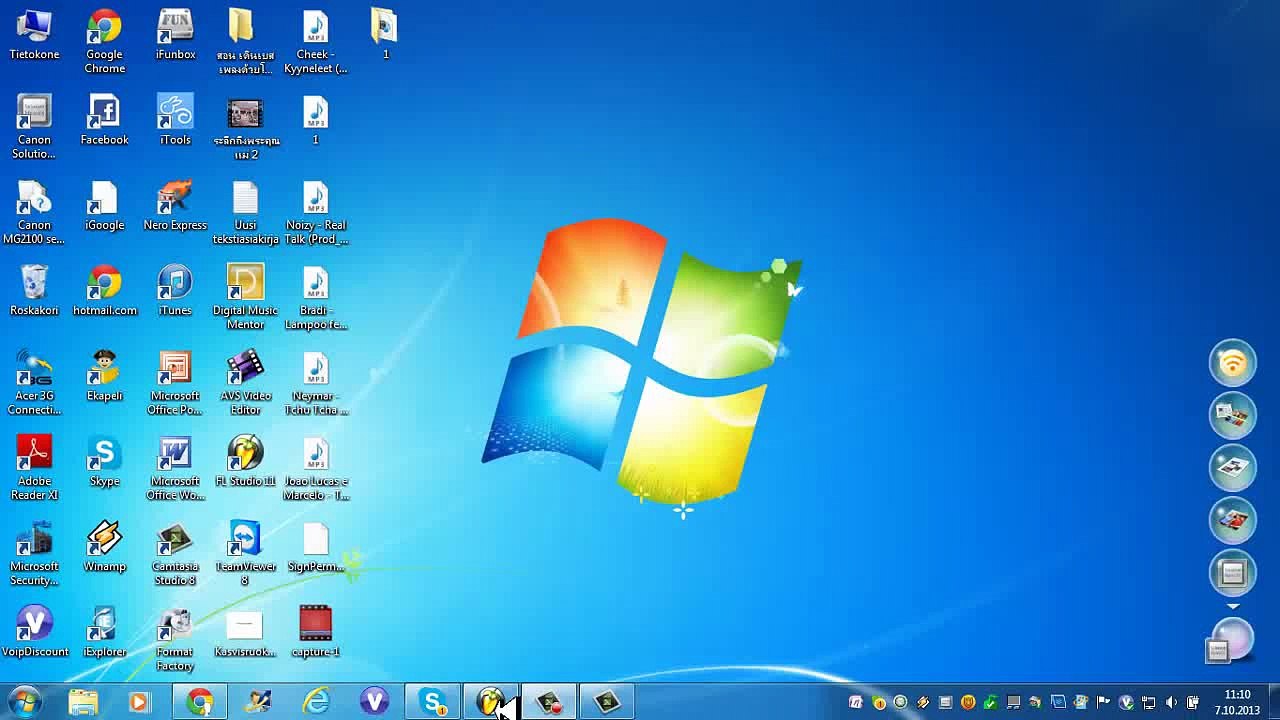This screenshot has height=720, width=1280.
Task: Select the Roskakori recycle bin
Action: point(34,290)
